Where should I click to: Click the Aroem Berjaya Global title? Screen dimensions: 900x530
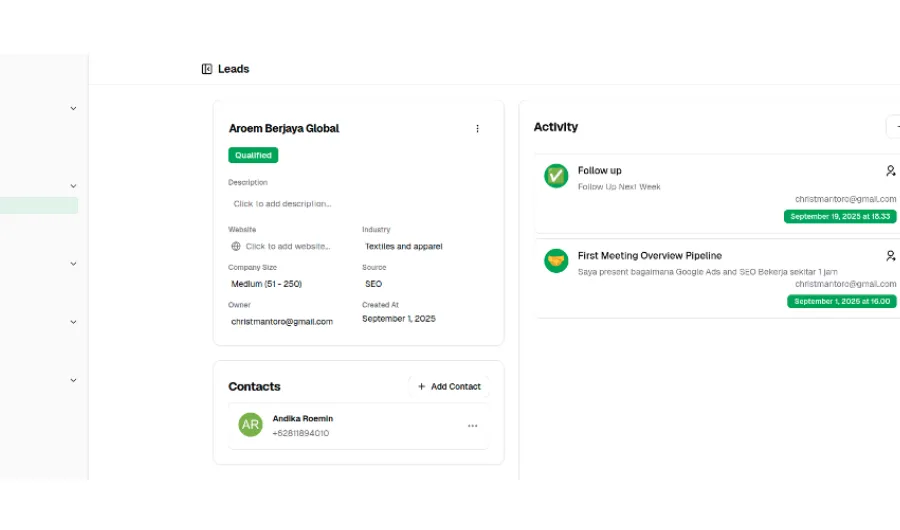[x=284, y=129]
